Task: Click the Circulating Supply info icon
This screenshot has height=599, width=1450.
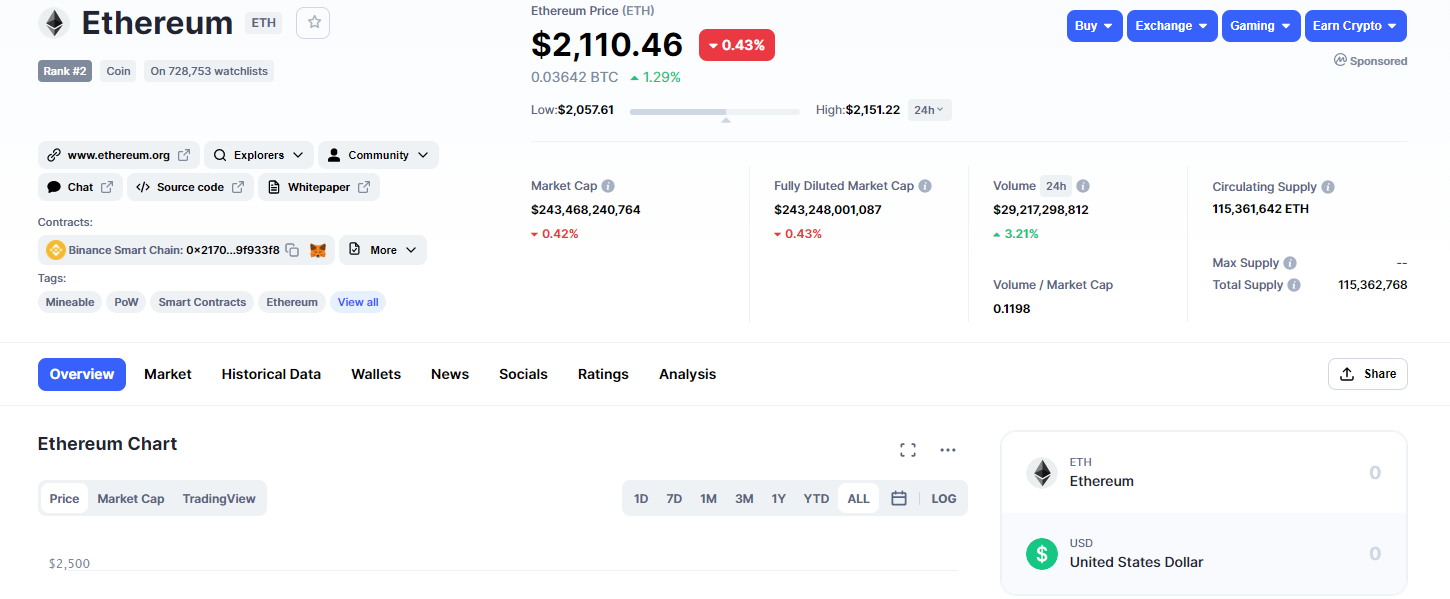Action: coord(1328,187)
